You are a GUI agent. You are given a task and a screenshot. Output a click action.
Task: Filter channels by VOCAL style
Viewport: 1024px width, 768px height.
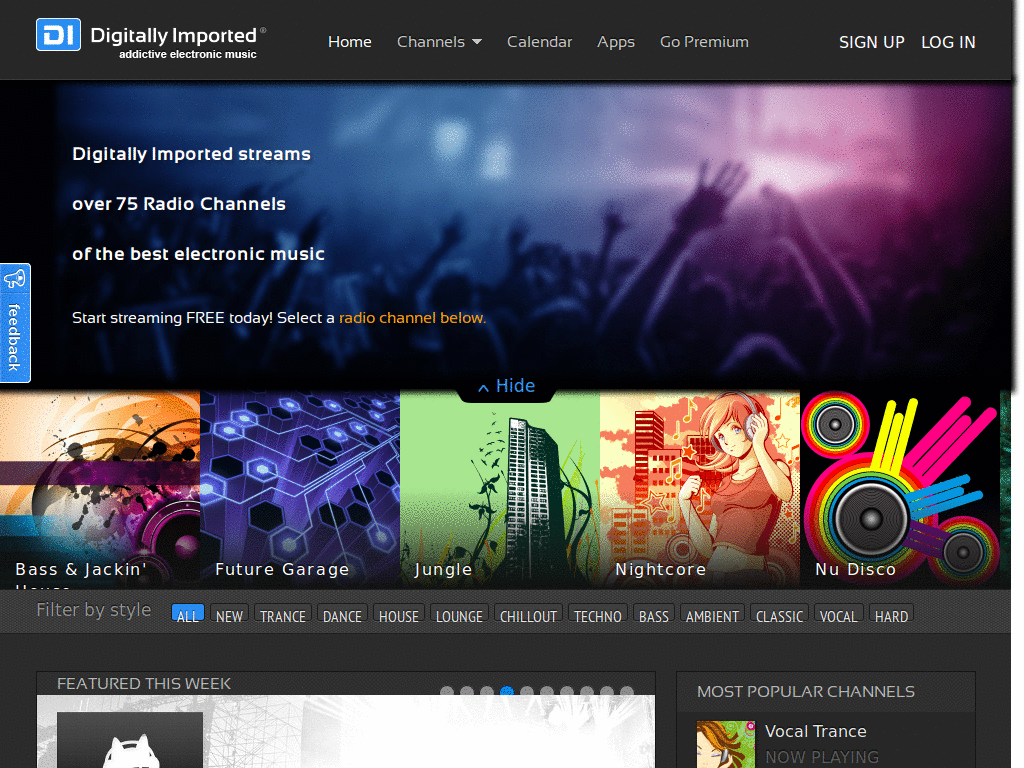[x=839, y=615]
